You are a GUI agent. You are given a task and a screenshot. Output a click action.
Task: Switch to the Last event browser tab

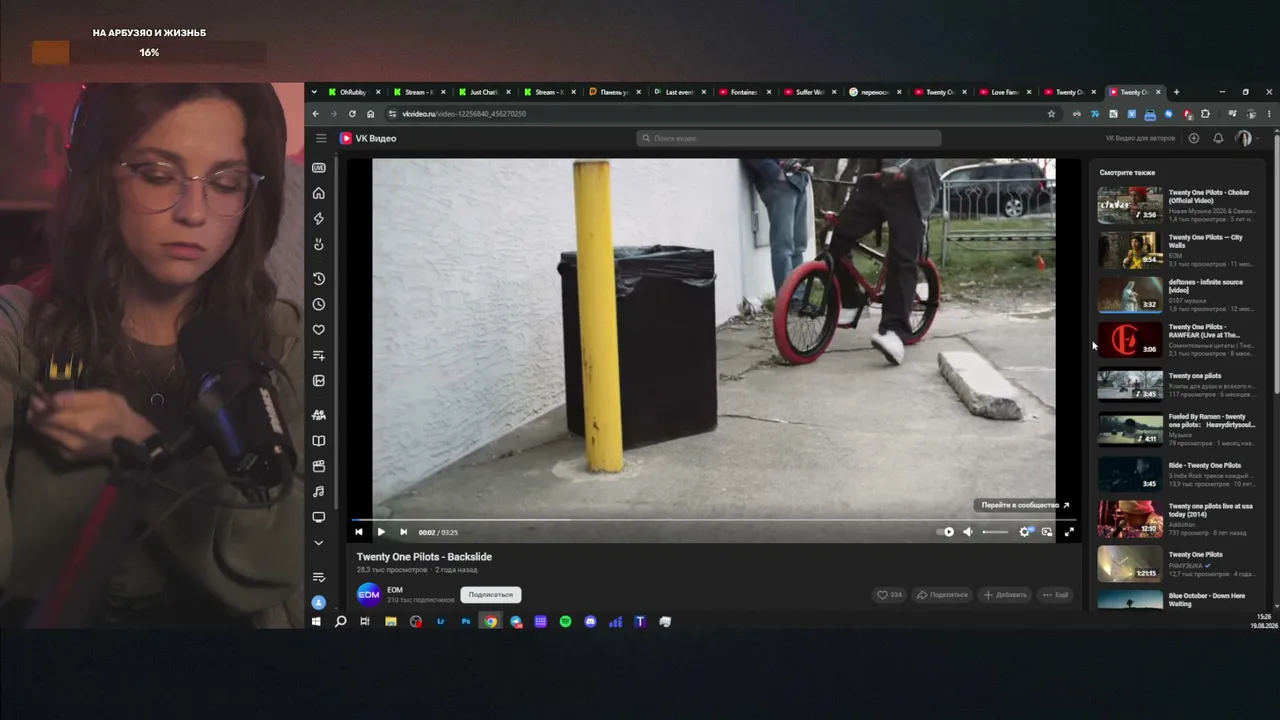pos(679,92)
